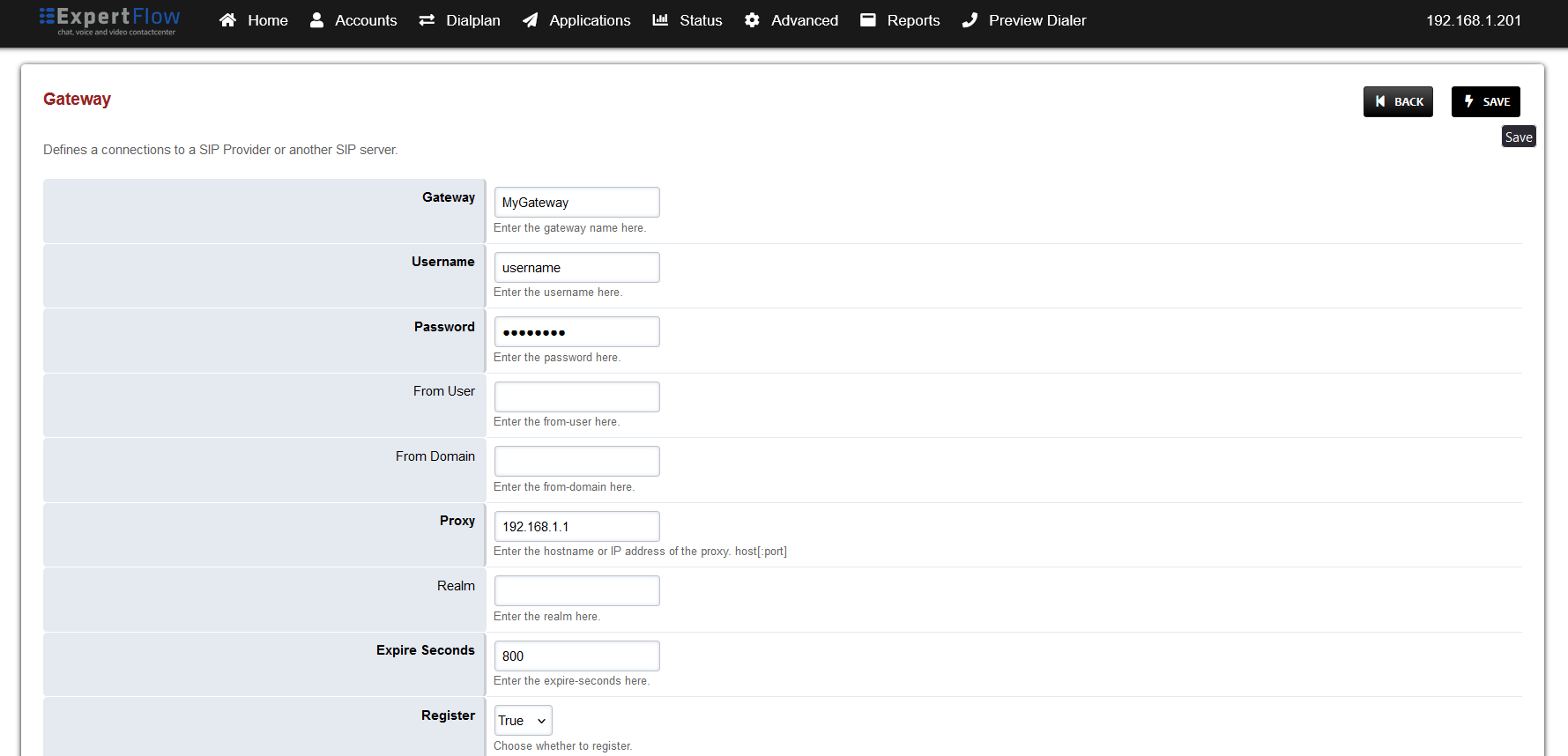This screenshot has height=756, width=1568.
Task: Focus the Gateway name field
Action: [576, 203]
